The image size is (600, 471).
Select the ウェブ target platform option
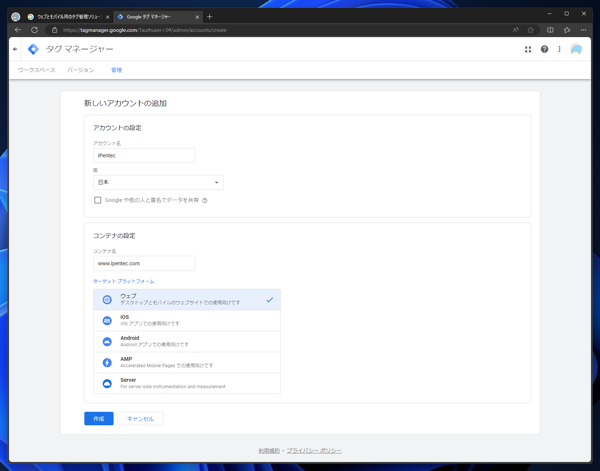[x=187, y=300]
